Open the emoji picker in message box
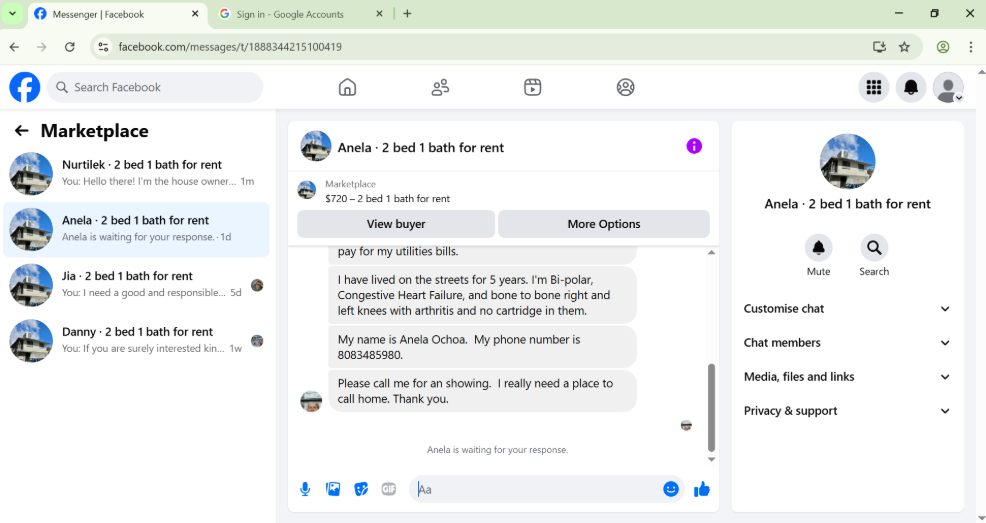 point(671,489)
